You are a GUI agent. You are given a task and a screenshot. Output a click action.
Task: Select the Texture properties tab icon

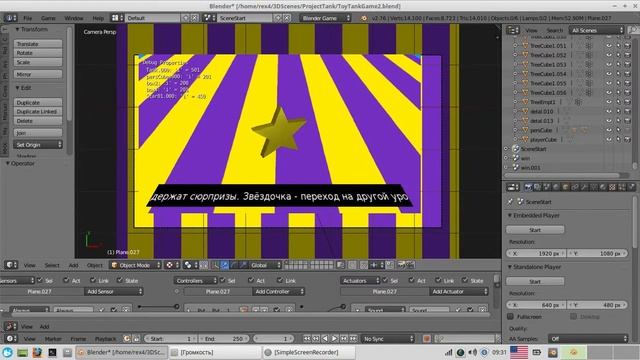point(612,187)
